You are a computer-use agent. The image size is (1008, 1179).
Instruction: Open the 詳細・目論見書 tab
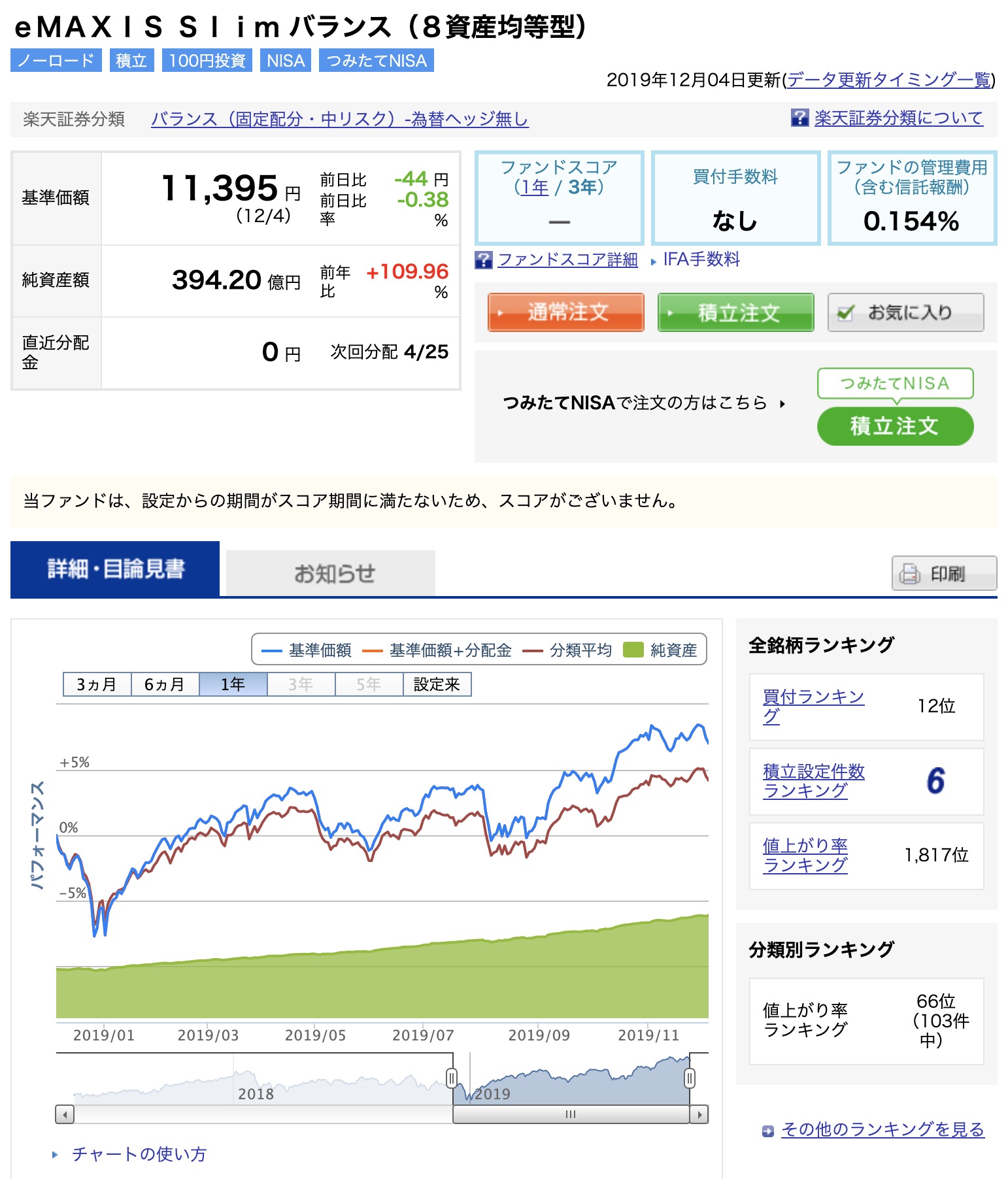115,569
